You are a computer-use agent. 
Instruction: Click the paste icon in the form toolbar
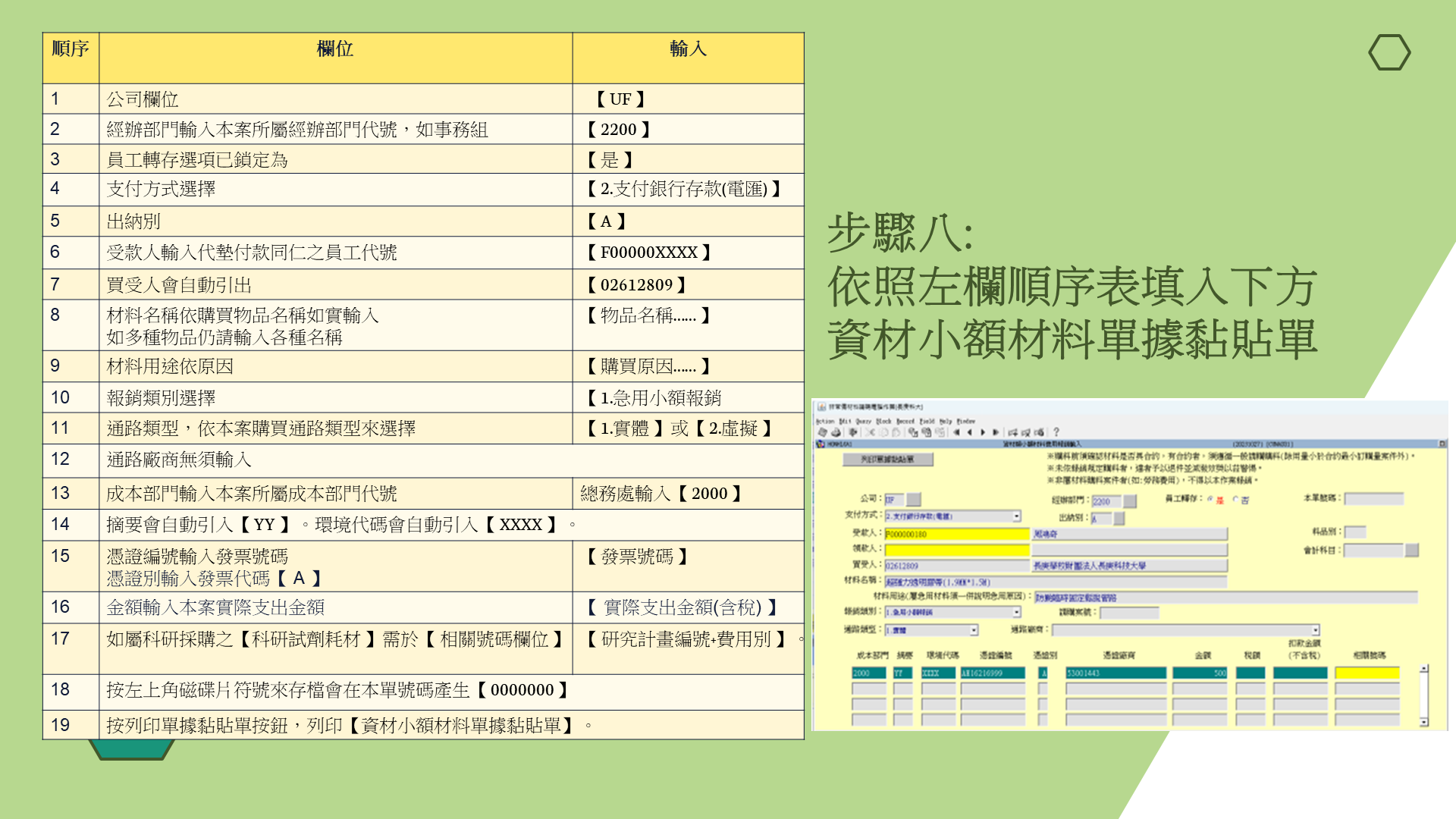pos(896,432)
